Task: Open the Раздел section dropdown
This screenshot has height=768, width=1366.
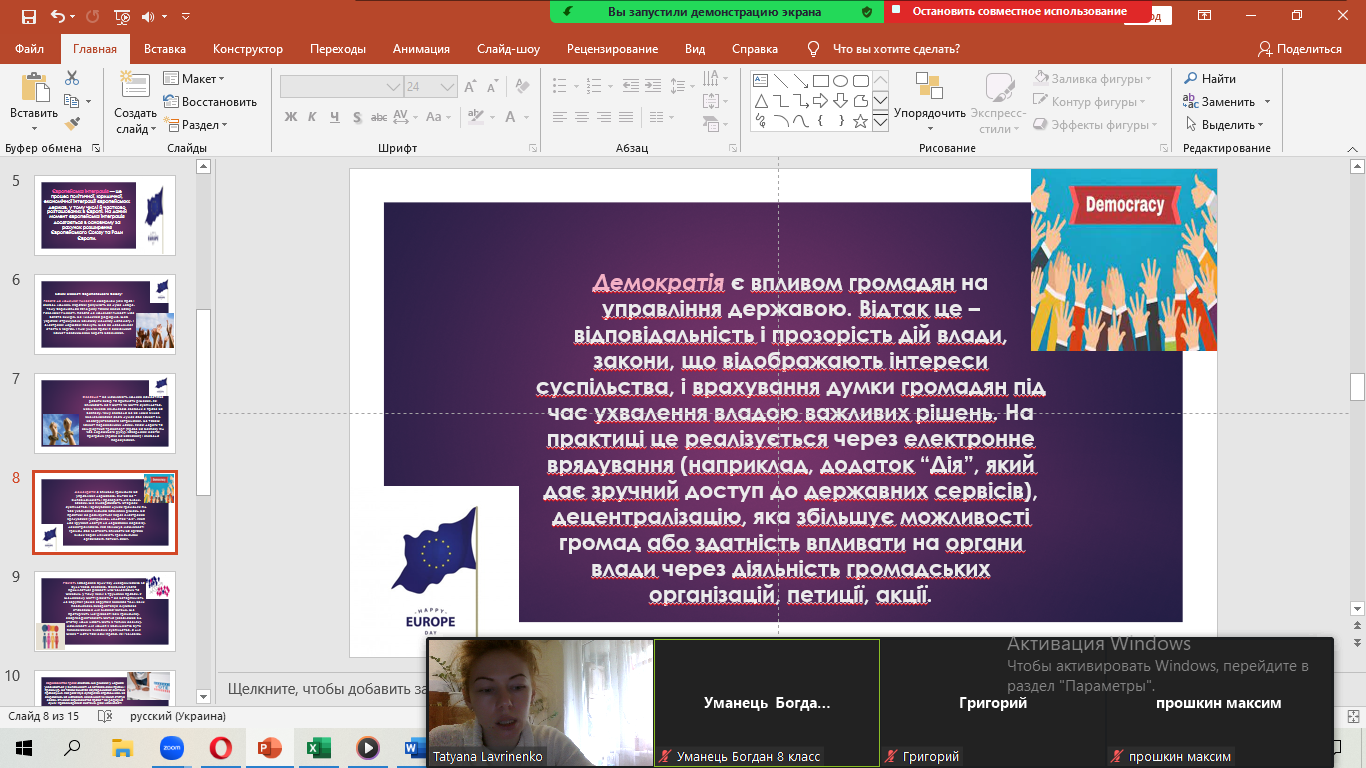Action: (196, 124)
